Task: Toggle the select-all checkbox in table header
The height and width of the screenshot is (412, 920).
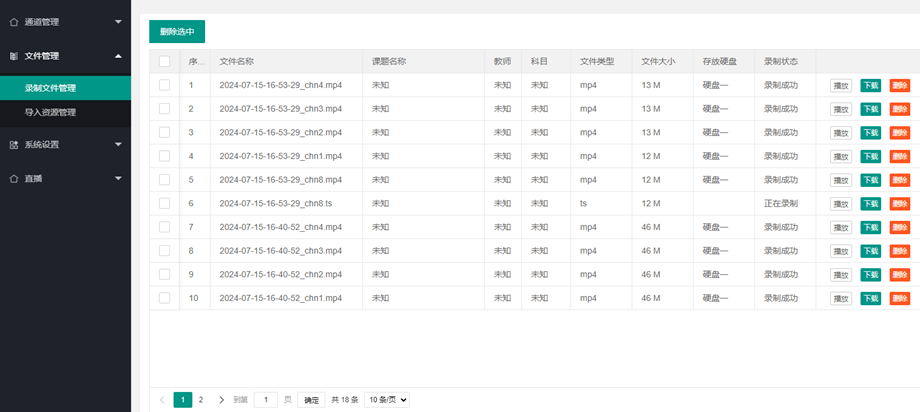Action: pos(165,62)
